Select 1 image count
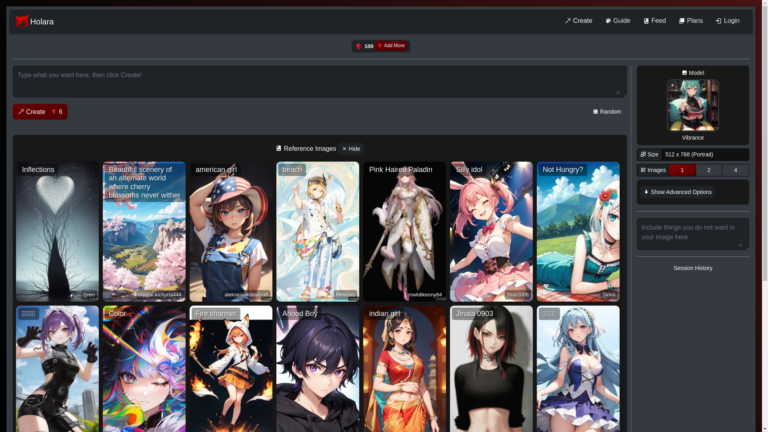Screen dimensions: 768x432 682,170
